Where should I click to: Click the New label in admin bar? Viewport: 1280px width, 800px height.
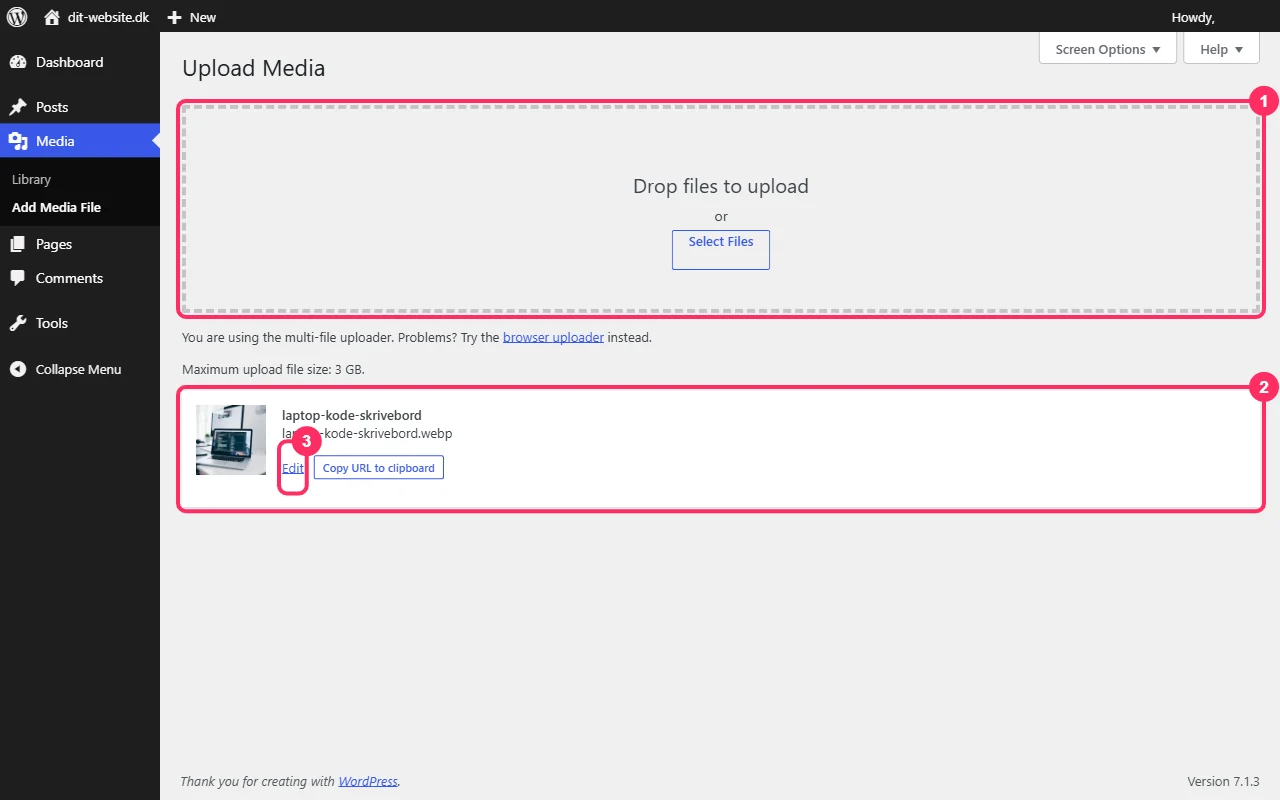click(x=203, y=17)
